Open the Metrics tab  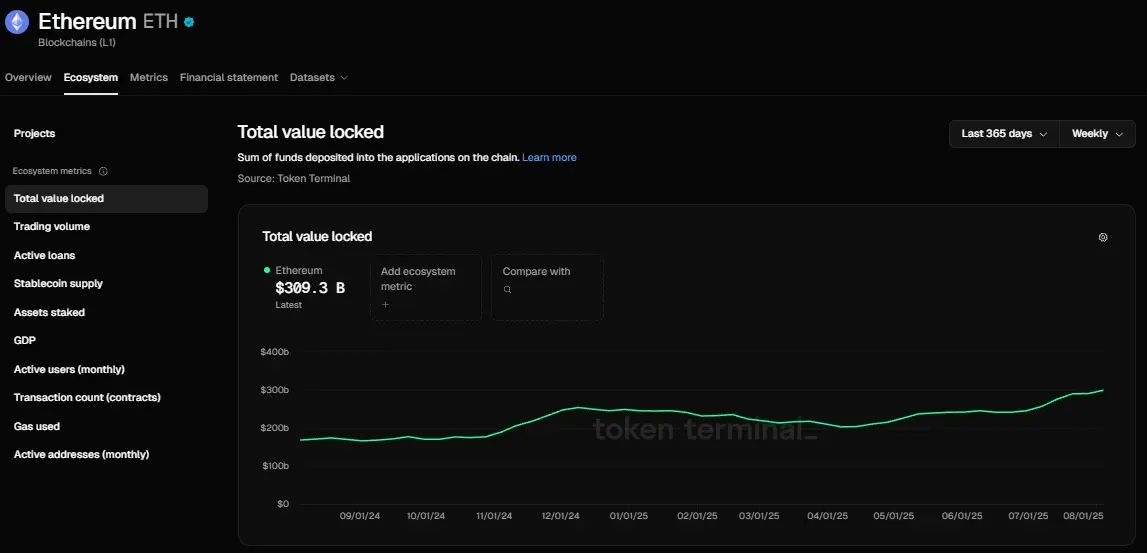(148, 78)
